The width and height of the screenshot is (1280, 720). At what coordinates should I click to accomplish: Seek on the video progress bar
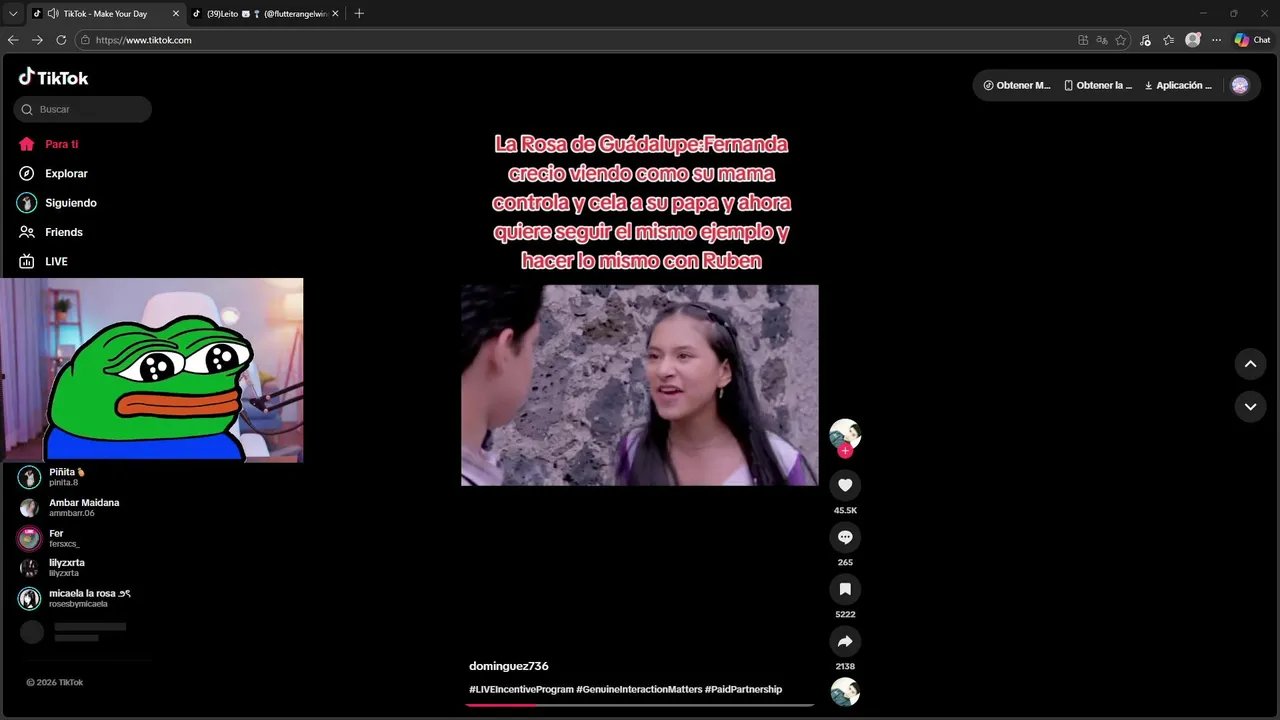pyautogui.click(x=640, y=705)
